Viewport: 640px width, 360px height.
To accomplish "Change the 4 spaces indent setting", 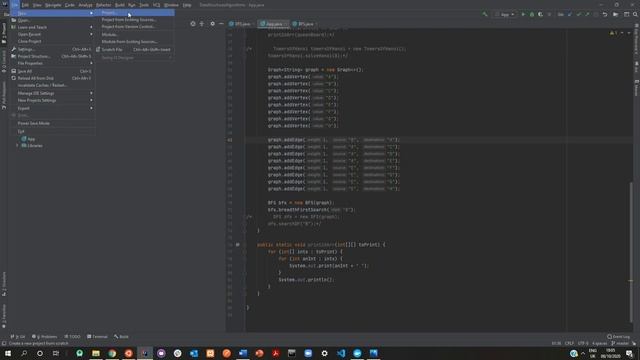I will [x=600, y=343].
